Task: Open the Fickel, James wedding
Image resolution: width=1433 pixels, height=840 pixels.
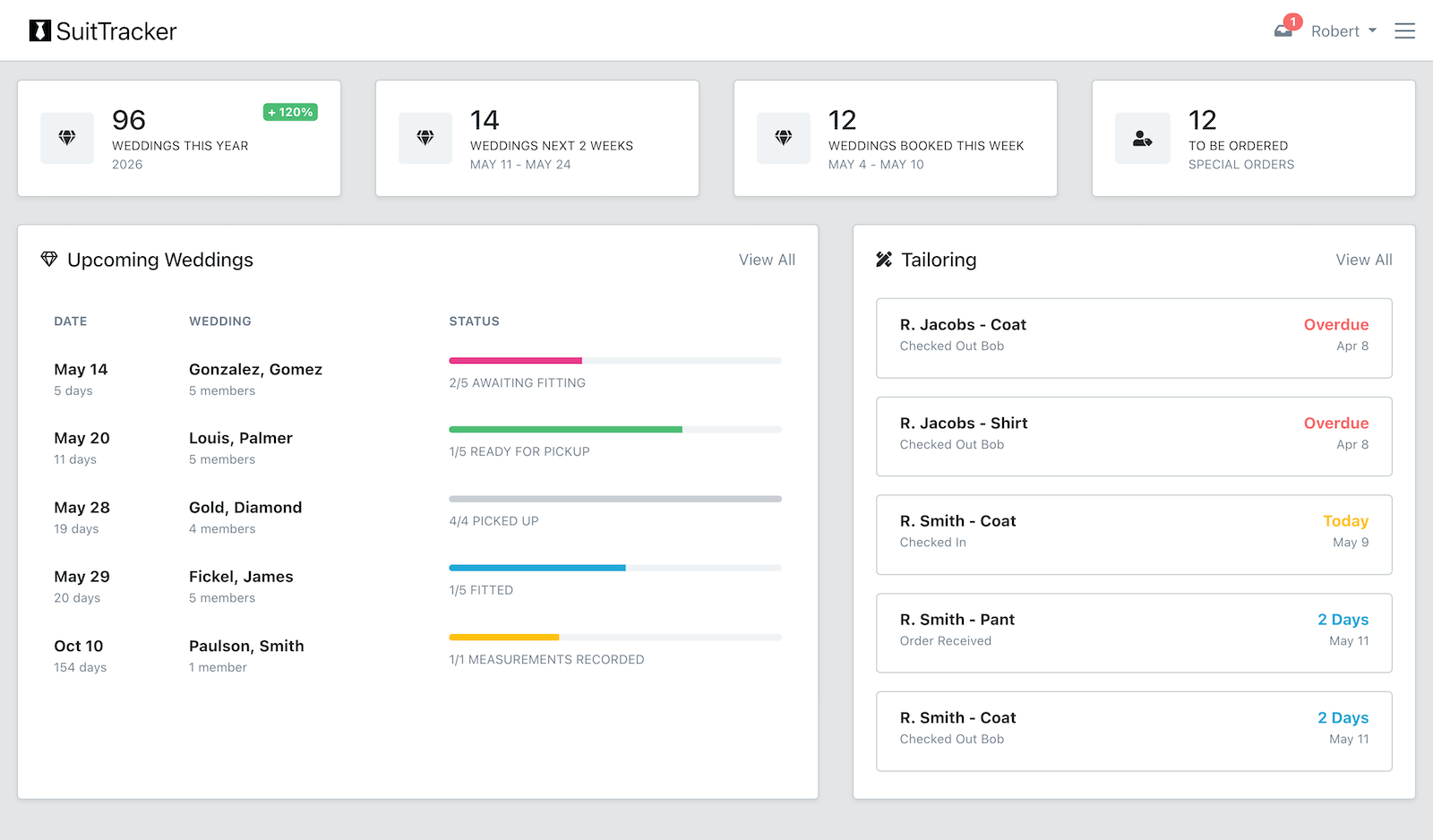Action: (x=241, y=577)
